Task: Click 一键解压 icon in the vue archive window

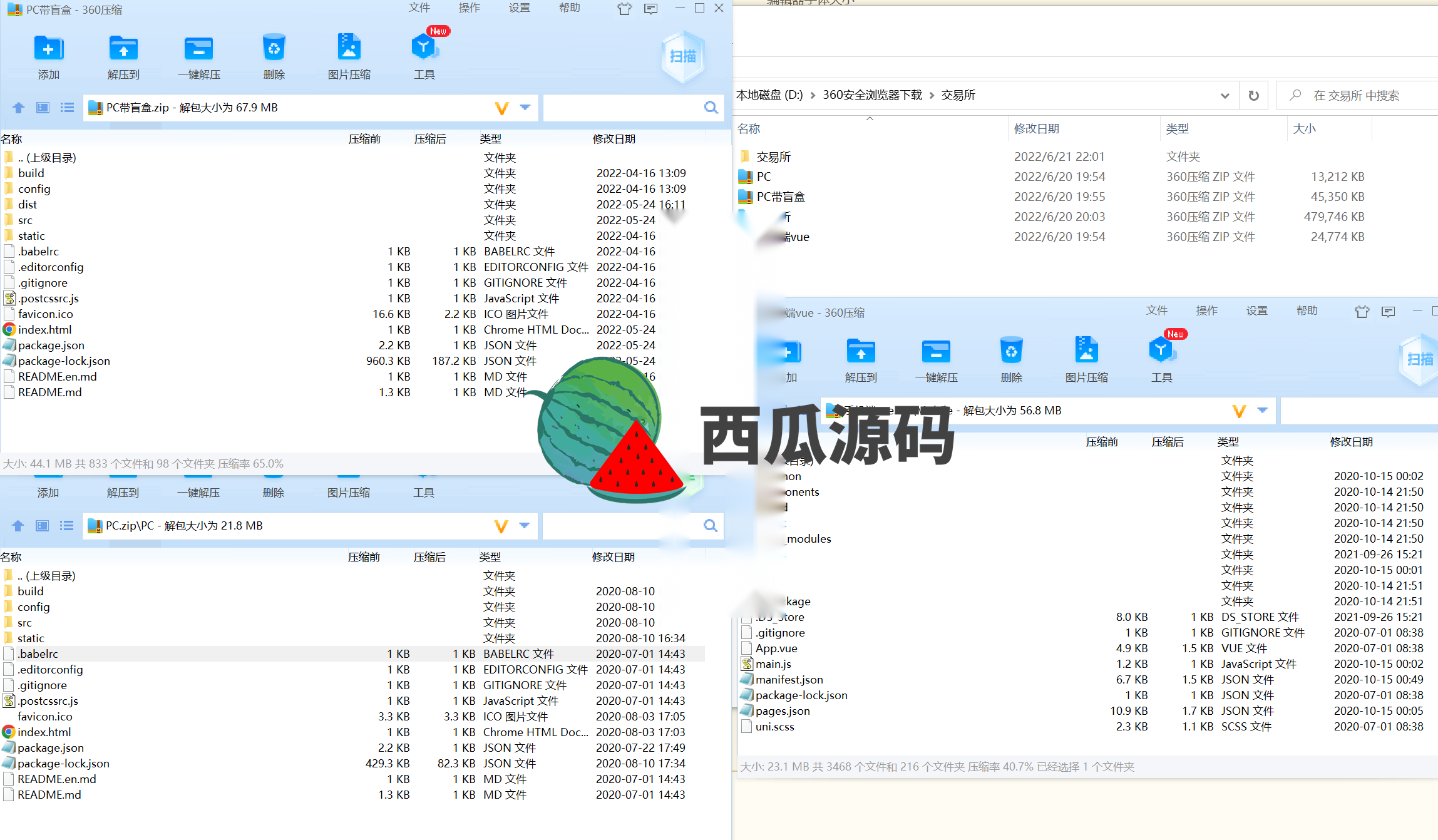Action: tap(936, 352)
